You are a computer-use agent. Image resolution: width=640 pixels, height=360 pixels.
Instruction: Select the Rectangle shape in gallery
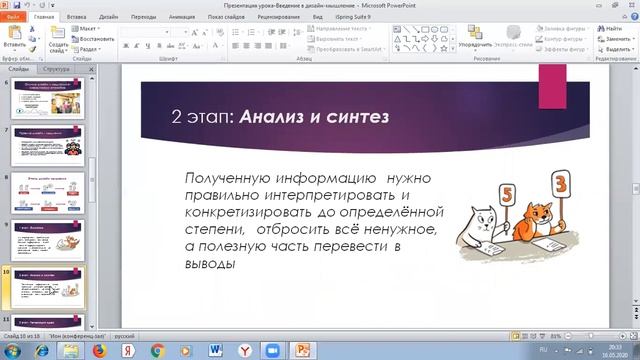[x=425, y=29]
